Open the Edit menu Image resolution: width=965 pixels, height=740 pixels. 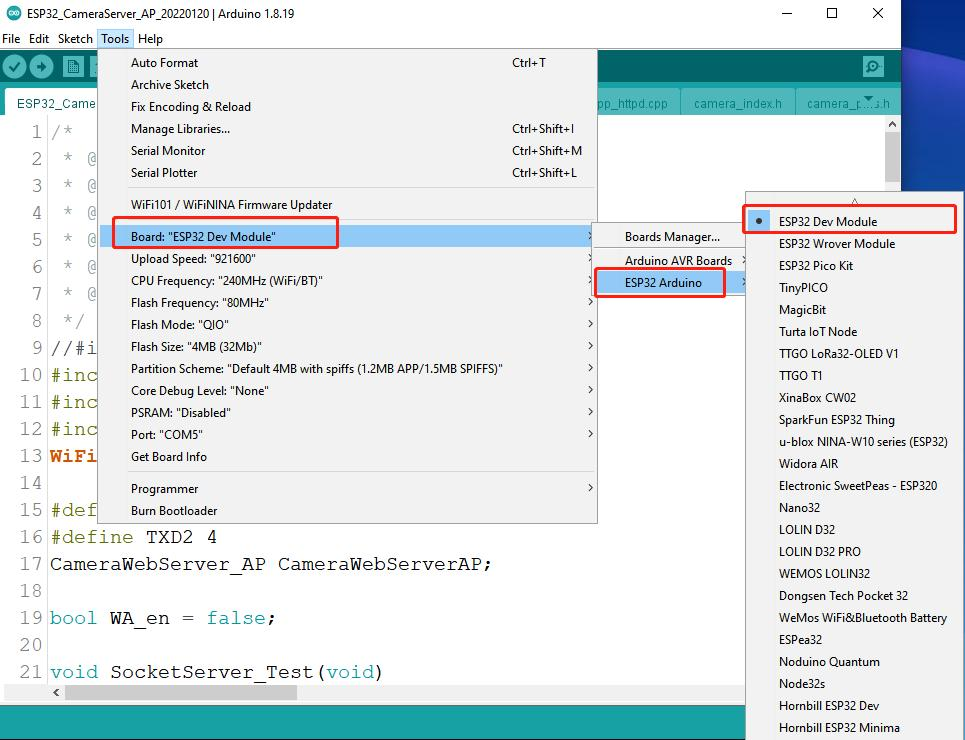(39, 39)
